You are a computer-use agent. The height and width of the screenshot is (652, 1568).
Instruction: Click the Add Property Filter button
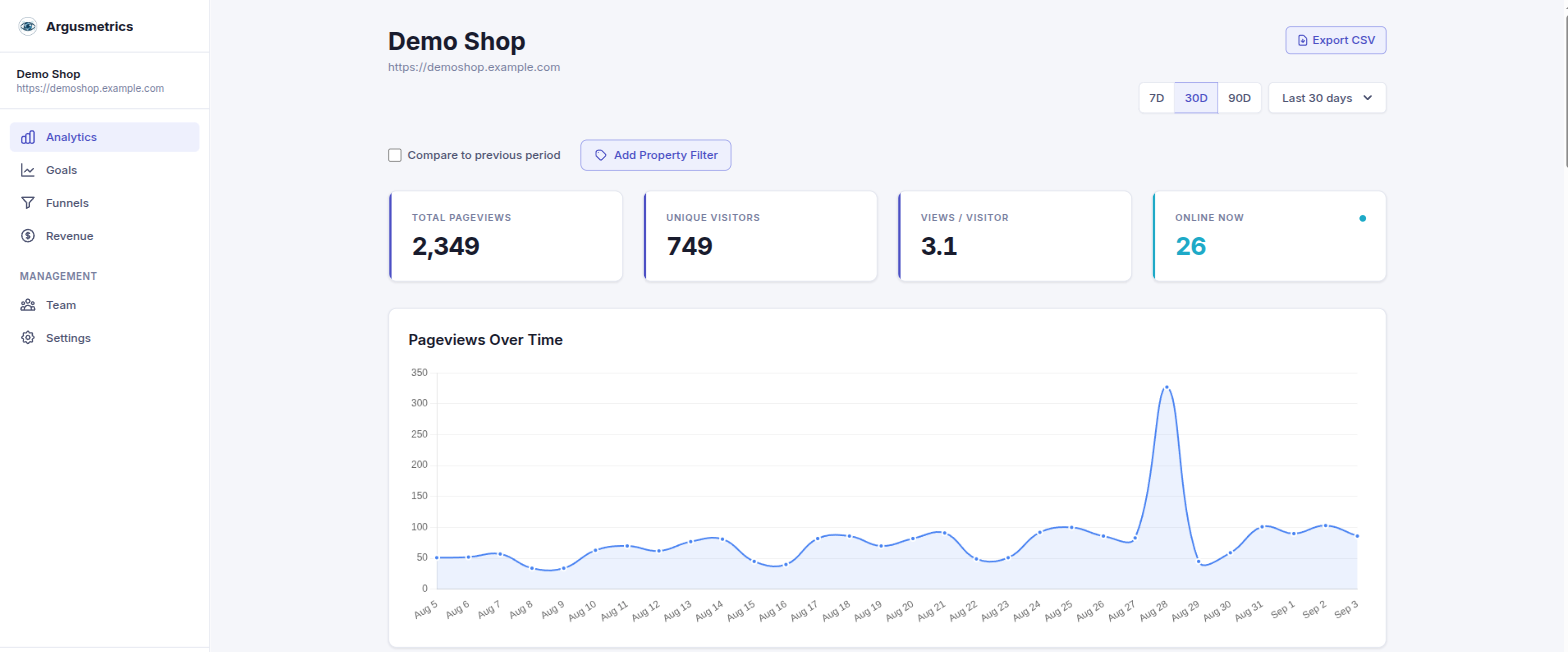pos(656,155)
